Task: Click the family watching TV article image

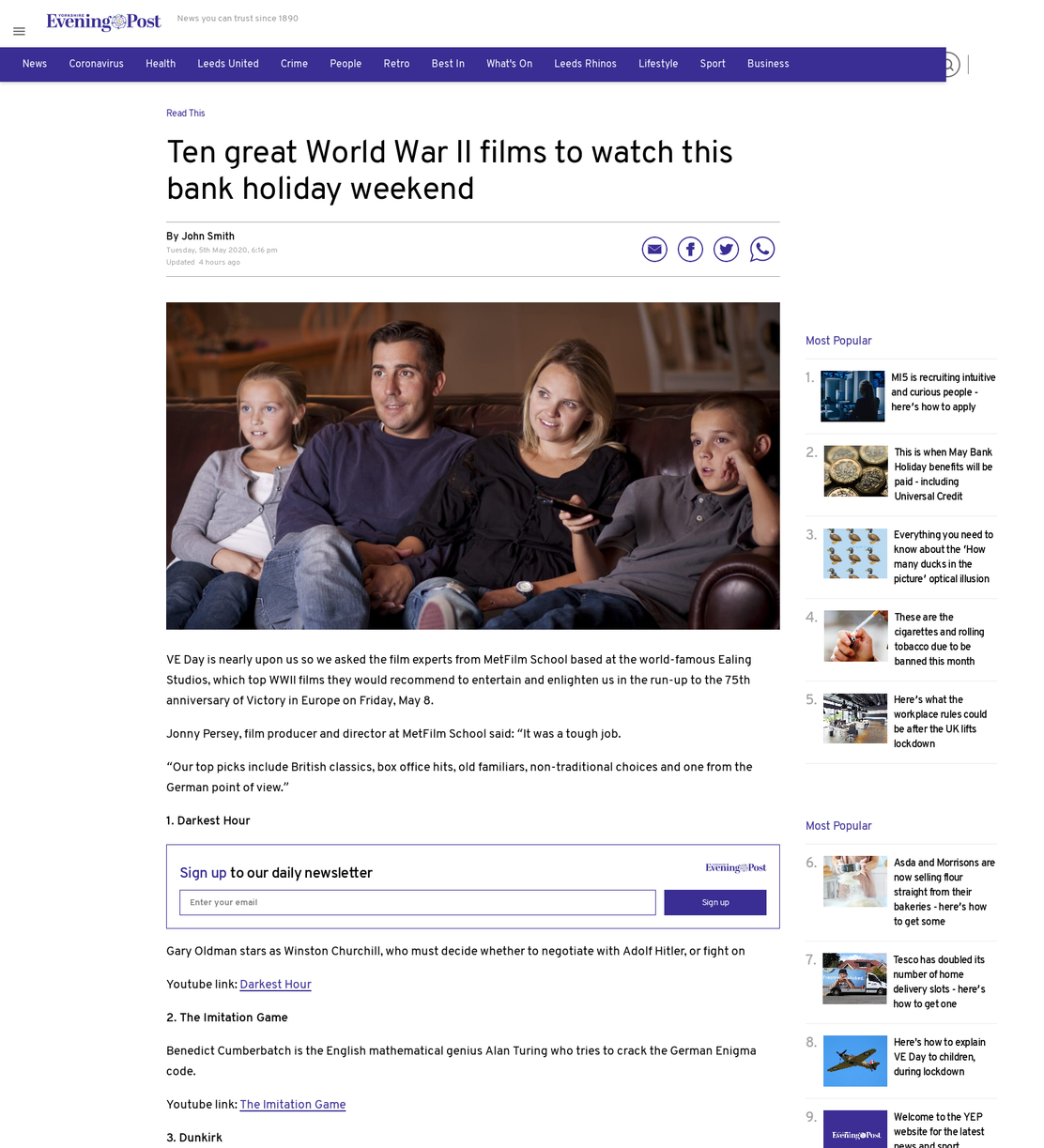Action: coord(473,466)
